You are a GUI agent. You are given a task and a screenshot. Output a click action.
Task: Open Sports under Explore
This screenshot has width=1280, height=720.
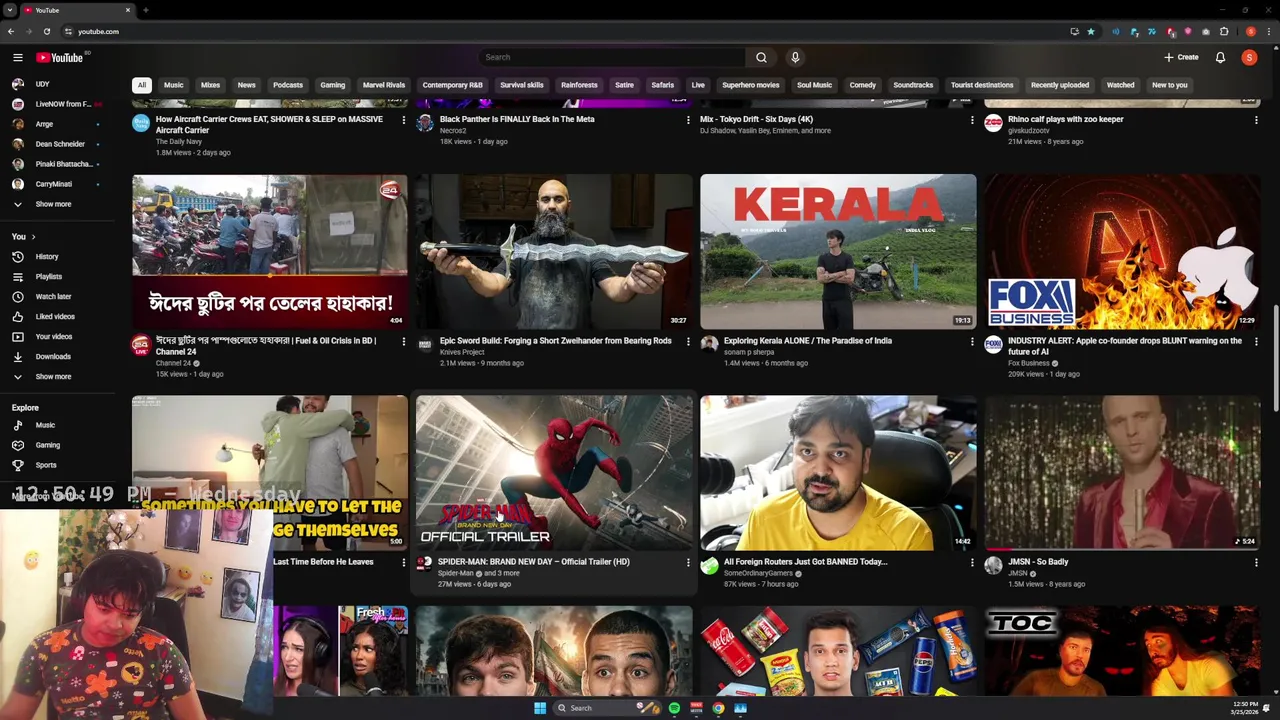(46, 465)
